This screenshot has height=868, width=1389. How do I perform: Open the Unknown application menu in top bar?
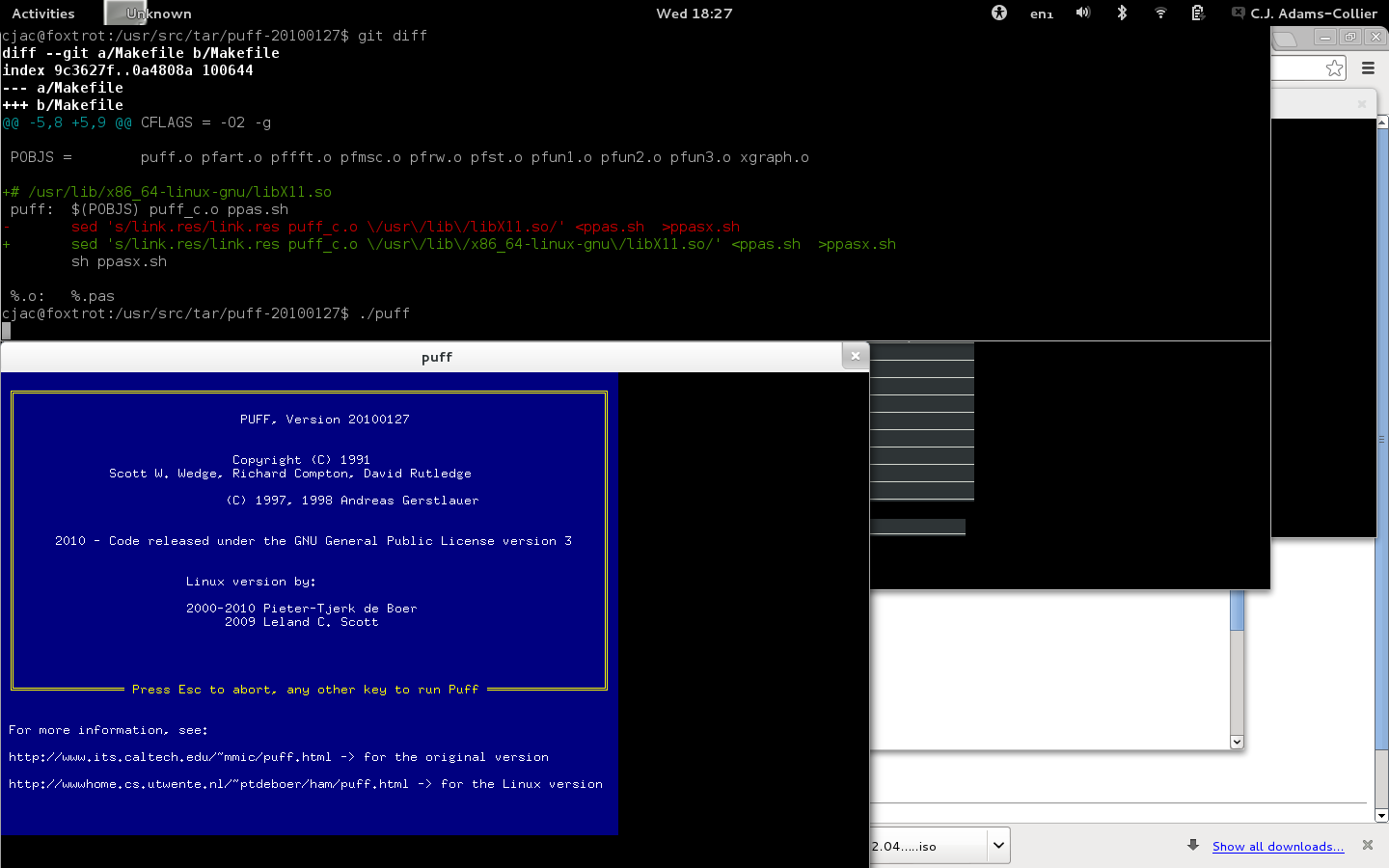point(149,14)
